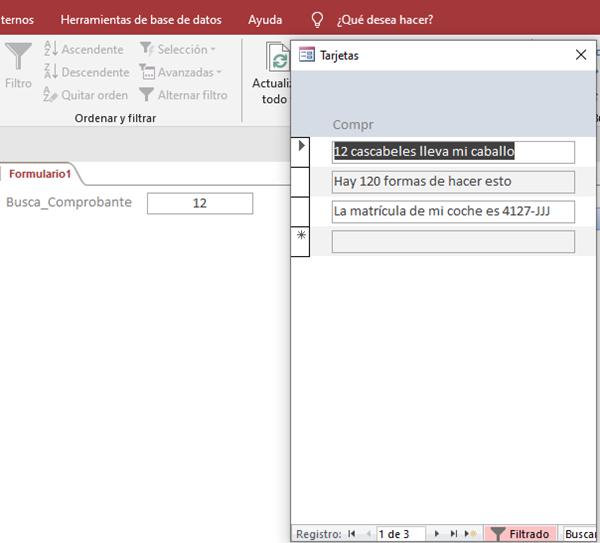The image size is (600, 543).
Task: Select the 'La matrícula de mi coche' field
Action: click(x=453, y=212)
